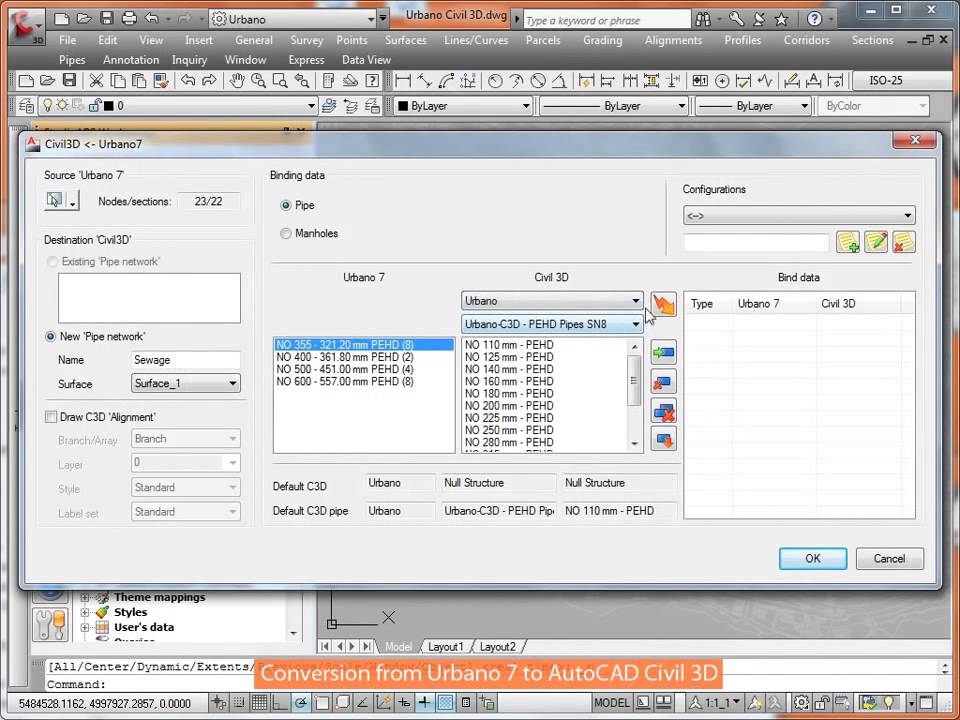Click the Undo arrow in main toolbar

(188, 80)
